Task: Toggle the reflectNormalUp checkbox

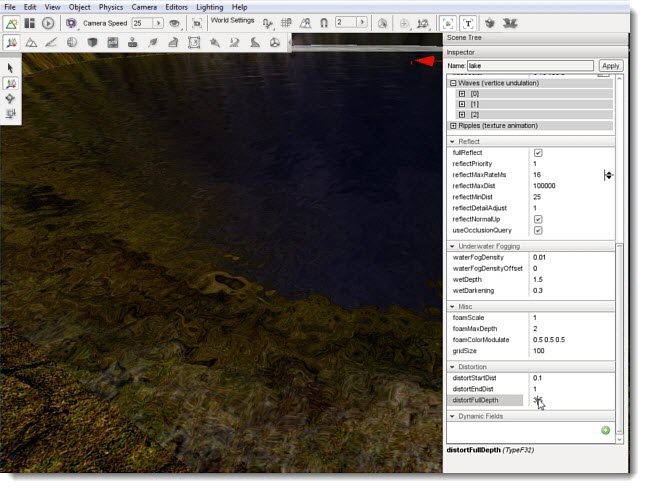Action: [538, 219]
